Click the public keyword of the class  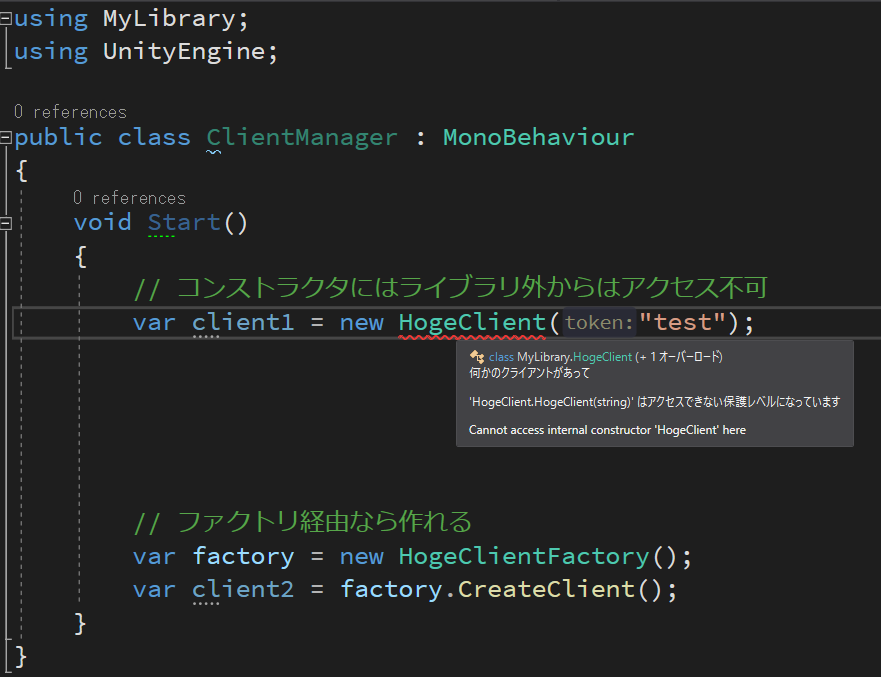(58, 137)
